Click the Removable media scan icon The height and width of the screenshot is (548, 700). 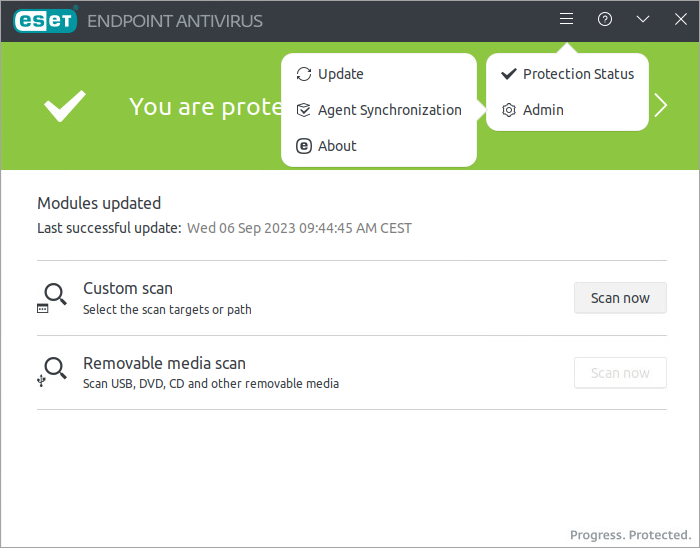pyautogui.click(x=53, y=372)
